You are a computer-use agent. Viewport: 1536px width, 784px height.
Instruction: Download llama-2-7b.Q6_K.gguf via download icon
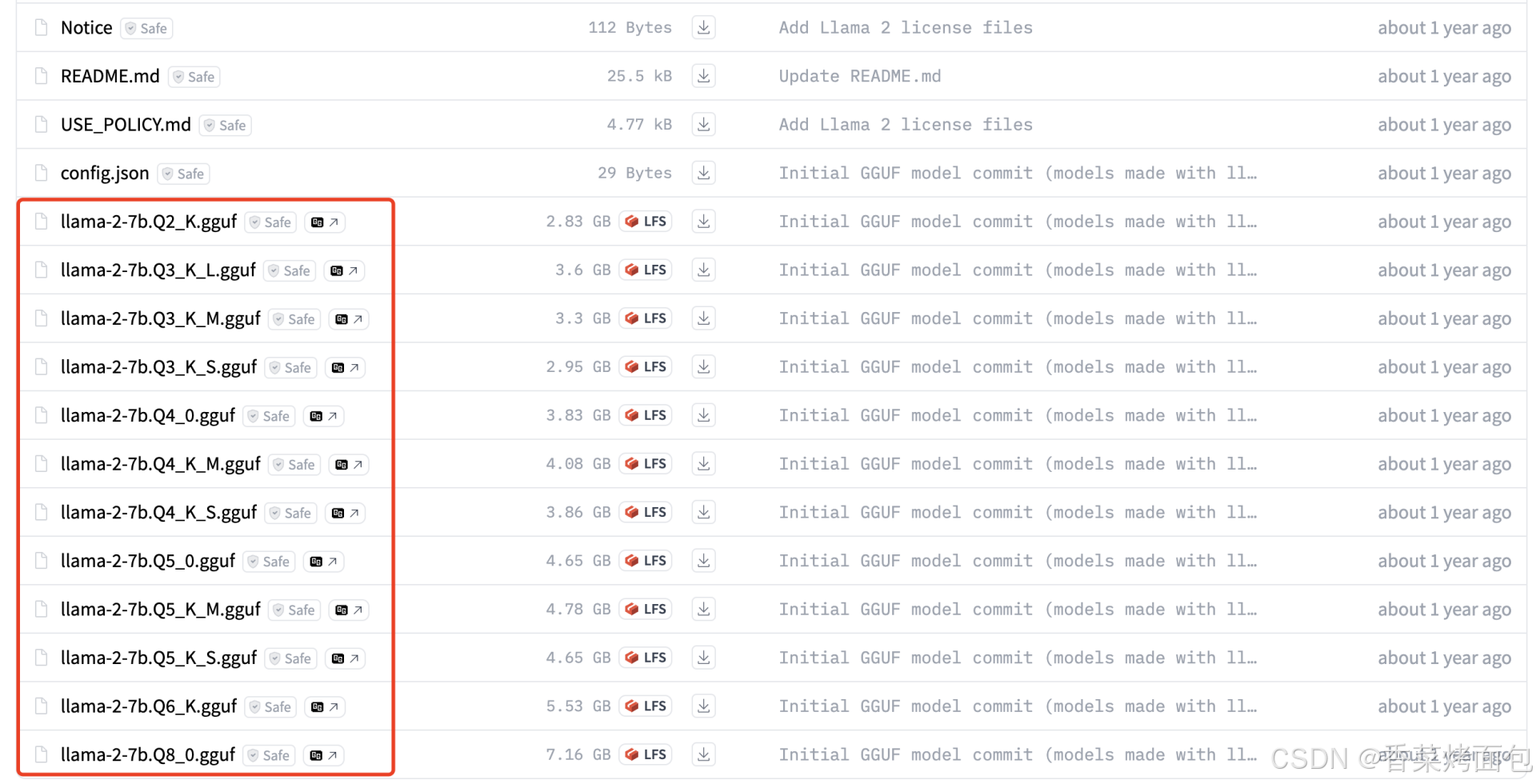pyautogui.click(x=703, y=706)
